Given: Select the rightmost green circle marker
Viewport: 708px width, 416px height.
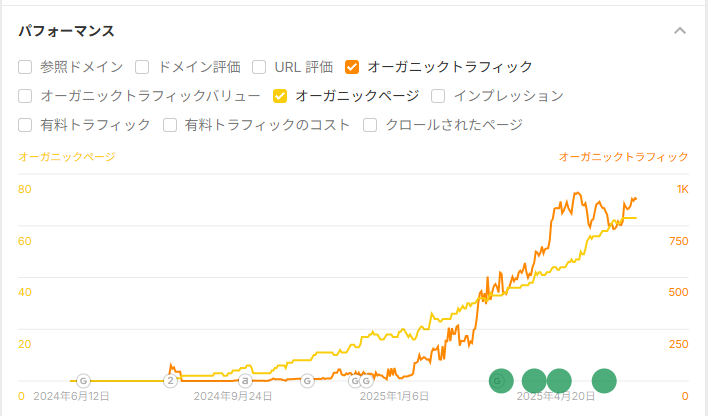Looking at the screenshot, I should click(x=604, y=381).
